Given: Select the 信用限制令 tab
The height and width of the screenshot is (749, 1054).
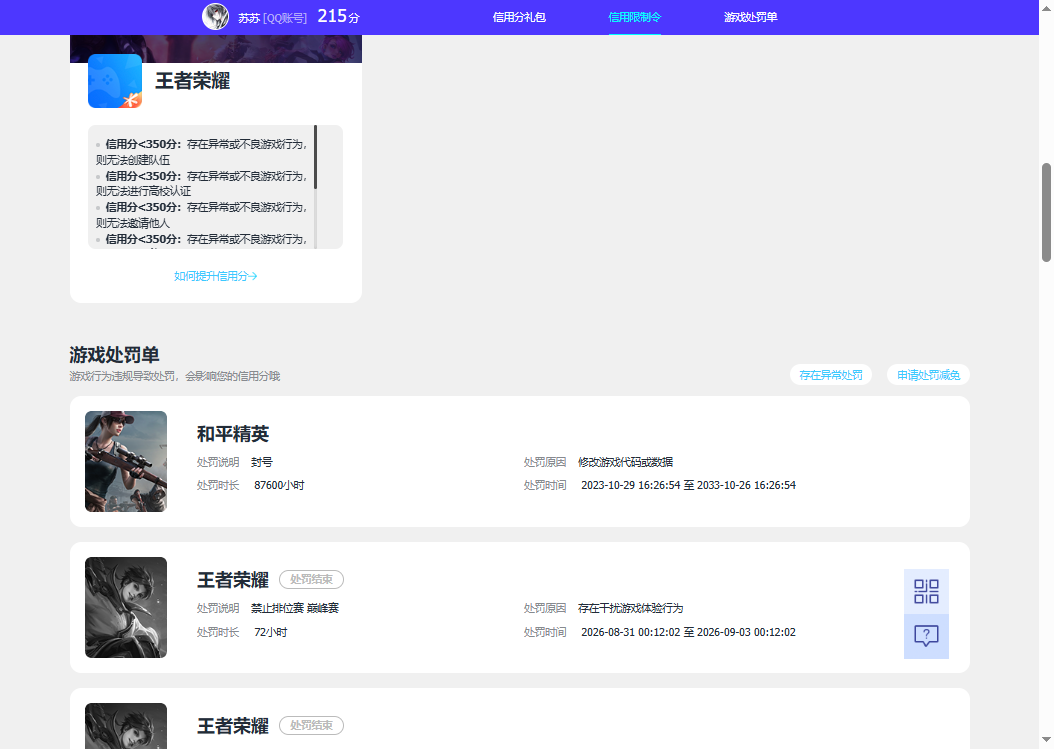Looking at the screenshot, I should 635,17.
